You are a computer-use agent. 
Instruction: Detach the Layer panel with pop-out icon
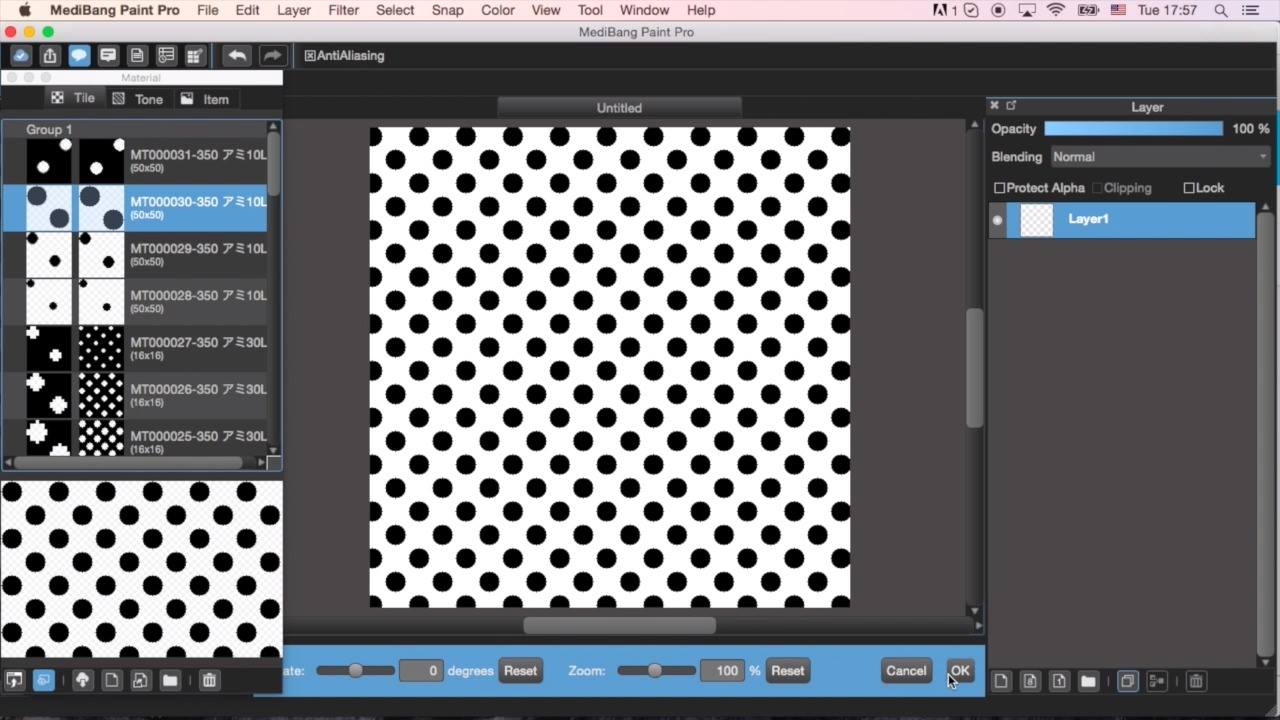point(1011,105)
